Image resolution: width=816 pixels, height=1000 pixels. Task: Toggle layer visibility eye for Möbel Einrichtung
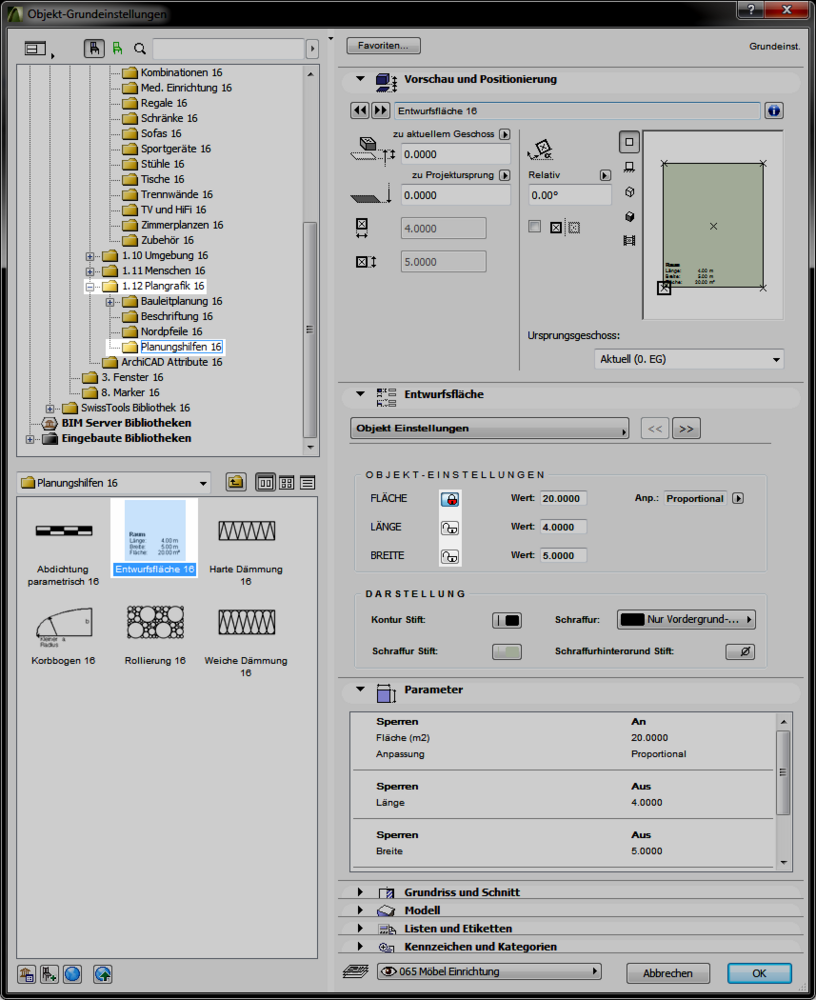(388, 971)
